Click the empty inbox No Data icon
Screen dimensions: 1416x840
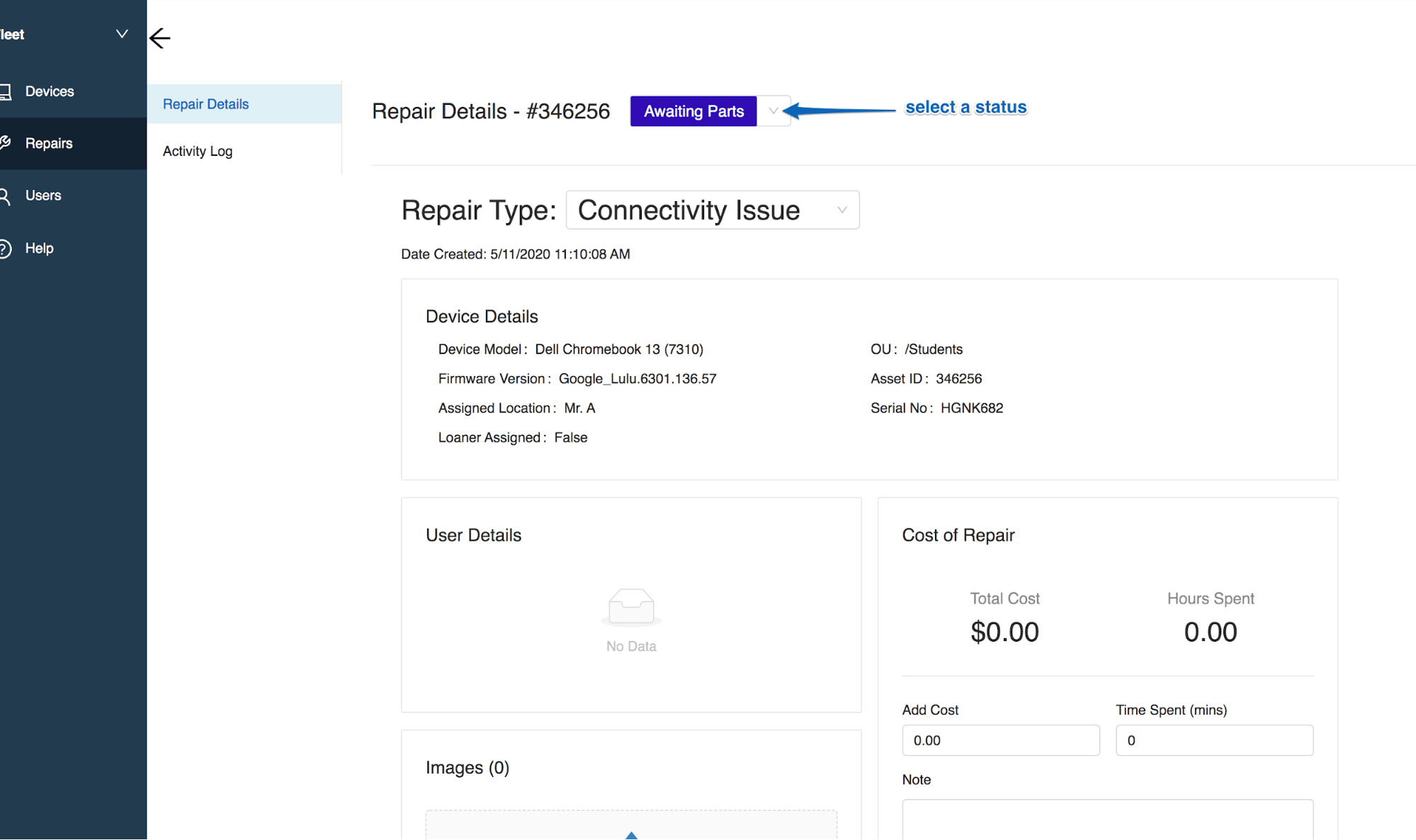(x=631, y=607)
